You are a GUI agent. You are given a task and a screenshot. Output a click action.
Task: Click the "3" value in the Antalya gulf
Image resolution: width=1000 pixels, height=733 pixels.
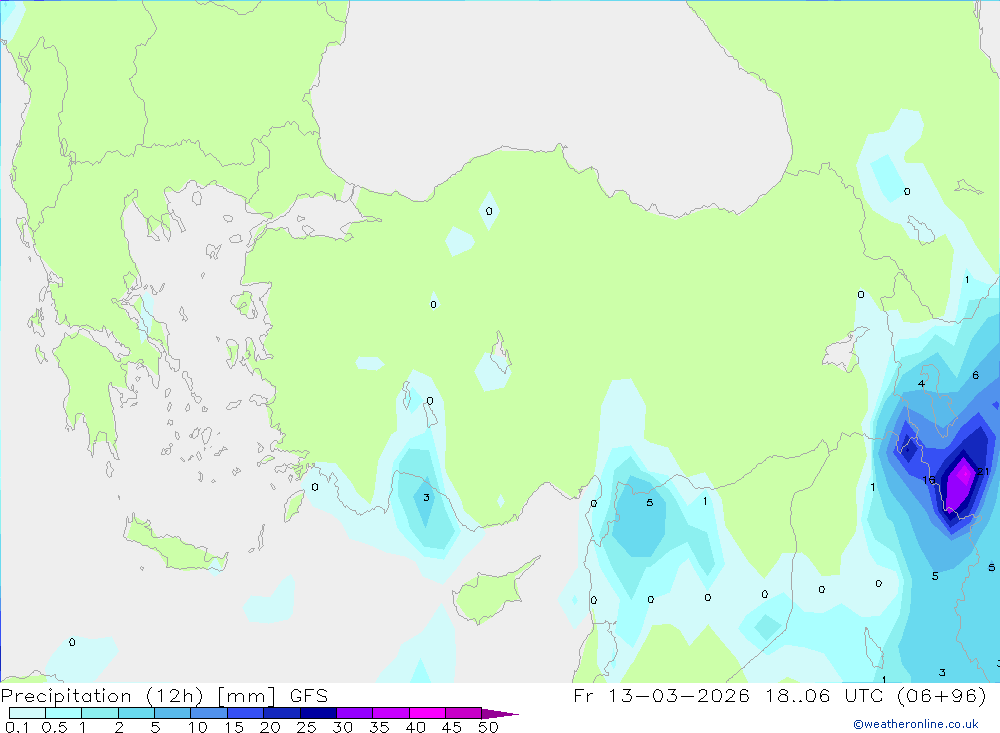(426, 497)
